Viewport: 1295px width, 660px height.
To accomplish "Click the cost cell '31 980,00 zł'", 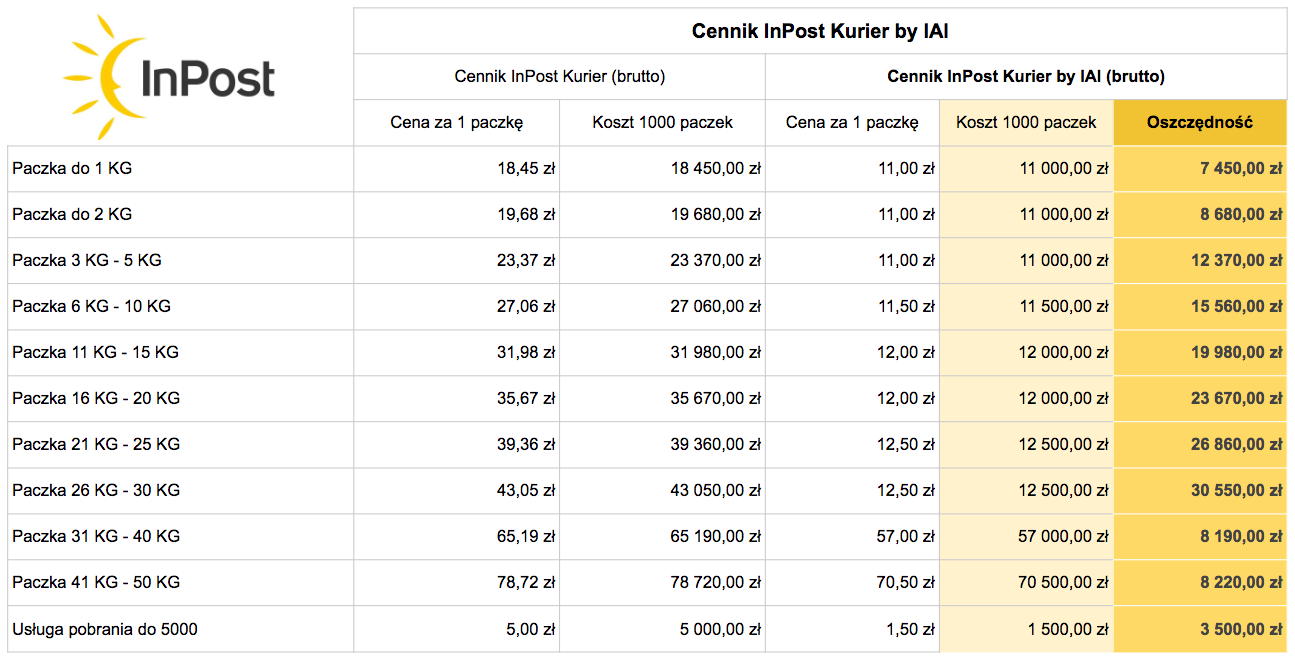I will click(x=663, y=353).
